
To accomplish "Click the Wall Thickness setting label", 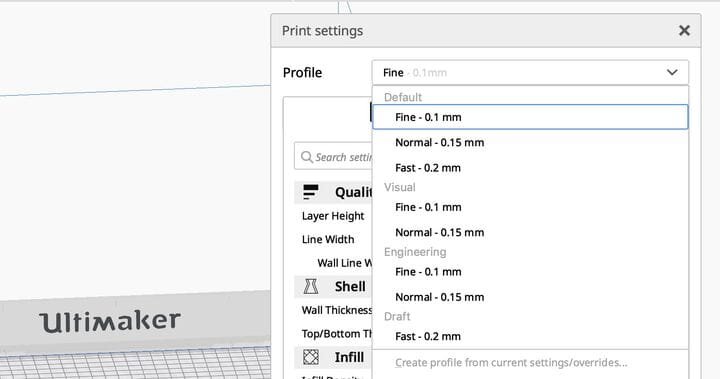I will (337, 310).
